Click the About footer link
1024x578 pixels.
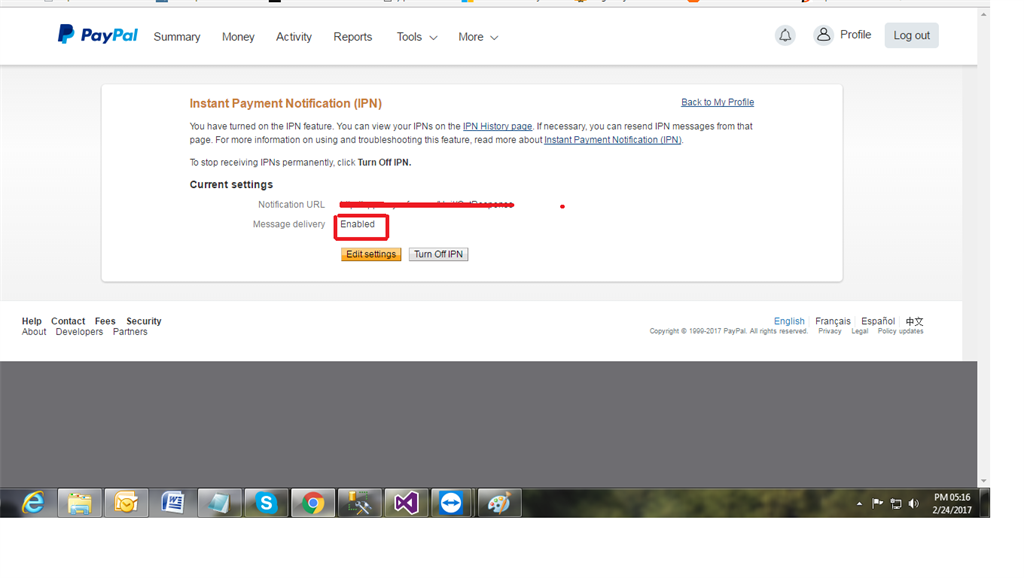[x=34, y=332]
